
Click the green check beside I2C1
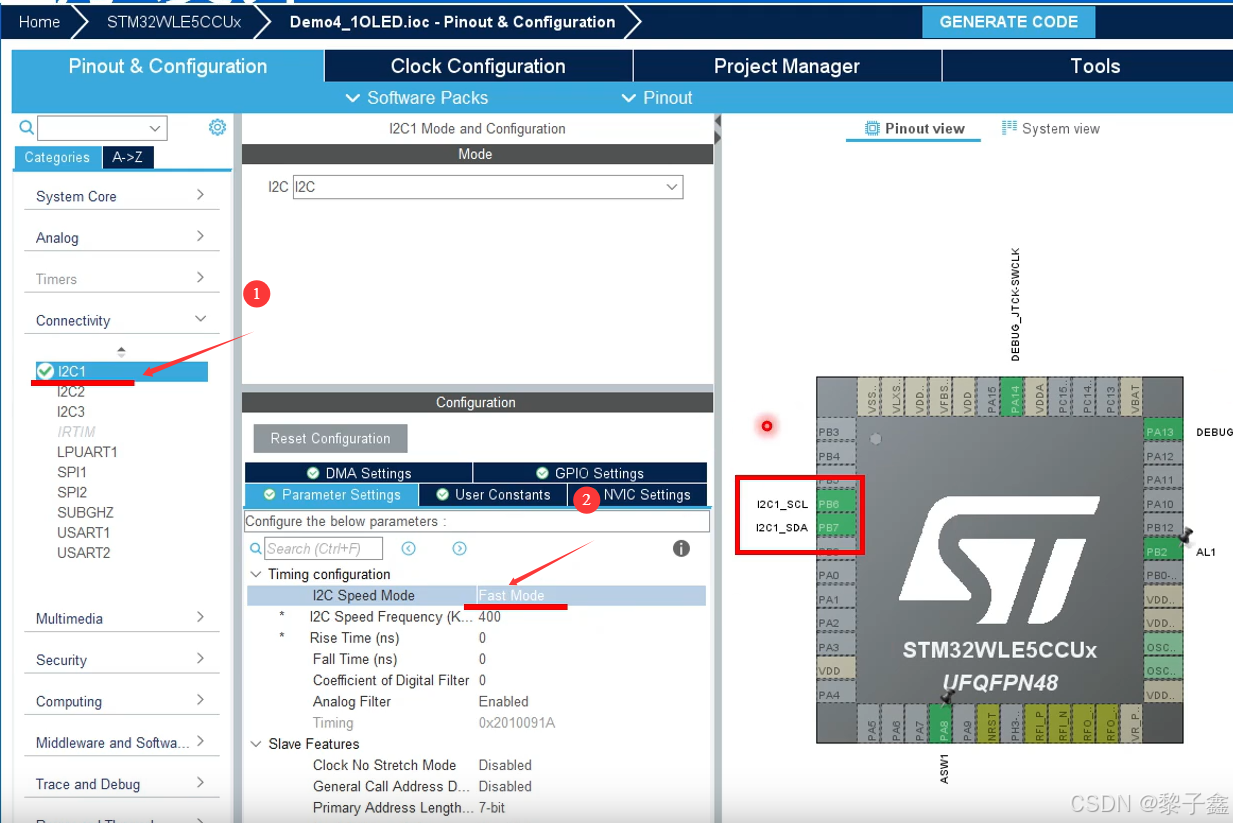click(45, 371)
